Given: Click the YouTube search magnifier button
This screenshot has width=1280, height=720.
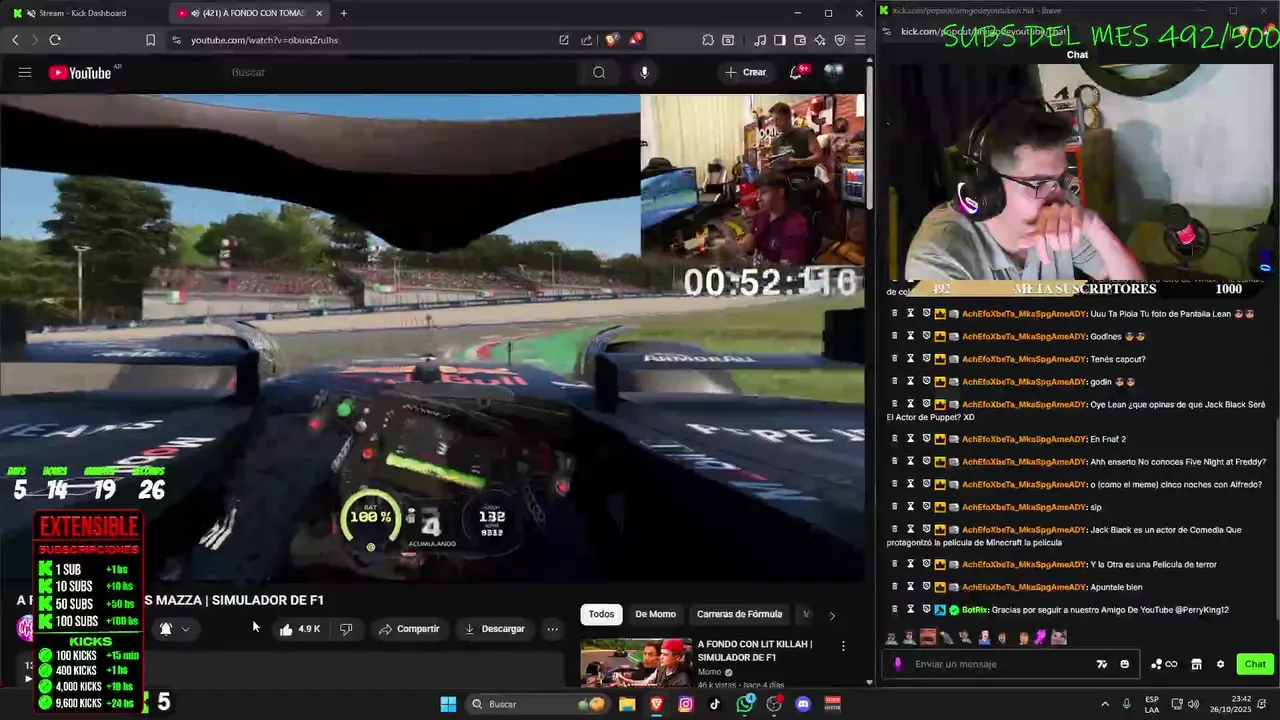Looking at the screenshot, I should [x=599, y=72].
